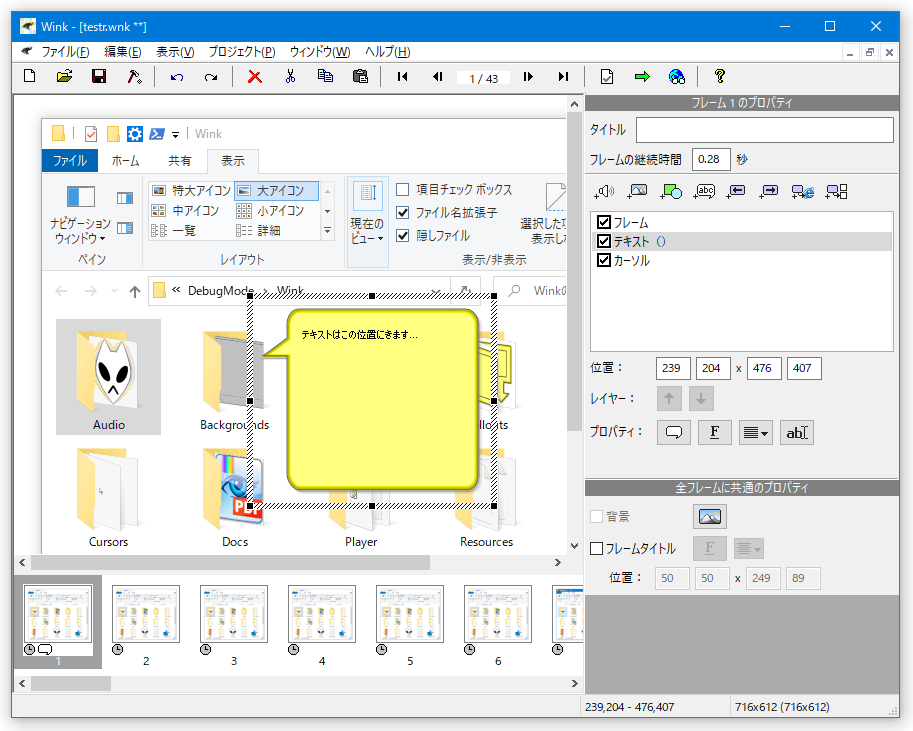Open the ファイル(F) menu
This screenshot has height=731, width=913.
(65, 52)
